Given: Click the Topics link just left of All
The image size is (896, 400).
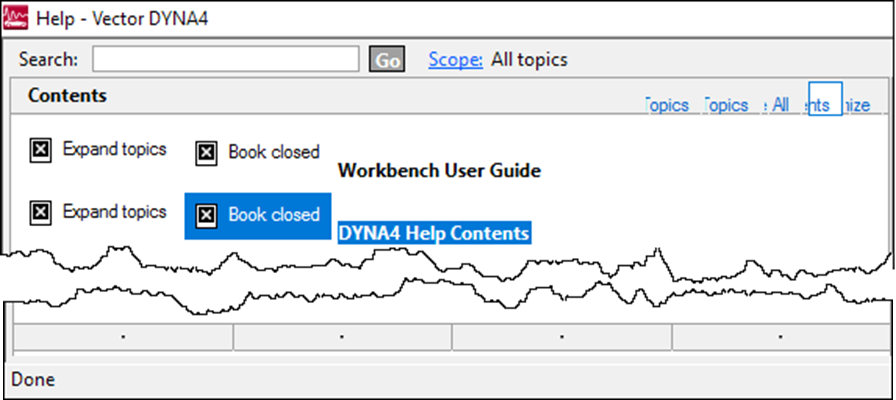Looking at the screenshot, I should (726, 105).
